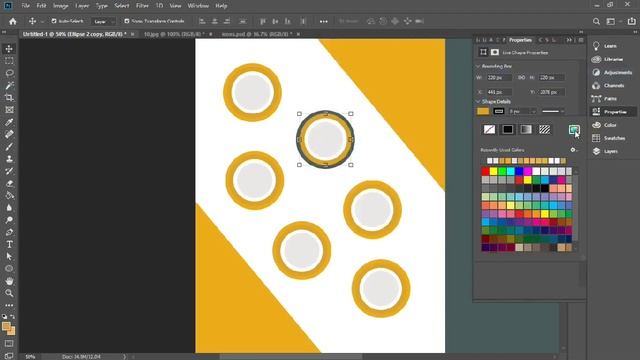Select the Clone Stamp tool
Screen dimensions: 640x360
coord(9,159)
